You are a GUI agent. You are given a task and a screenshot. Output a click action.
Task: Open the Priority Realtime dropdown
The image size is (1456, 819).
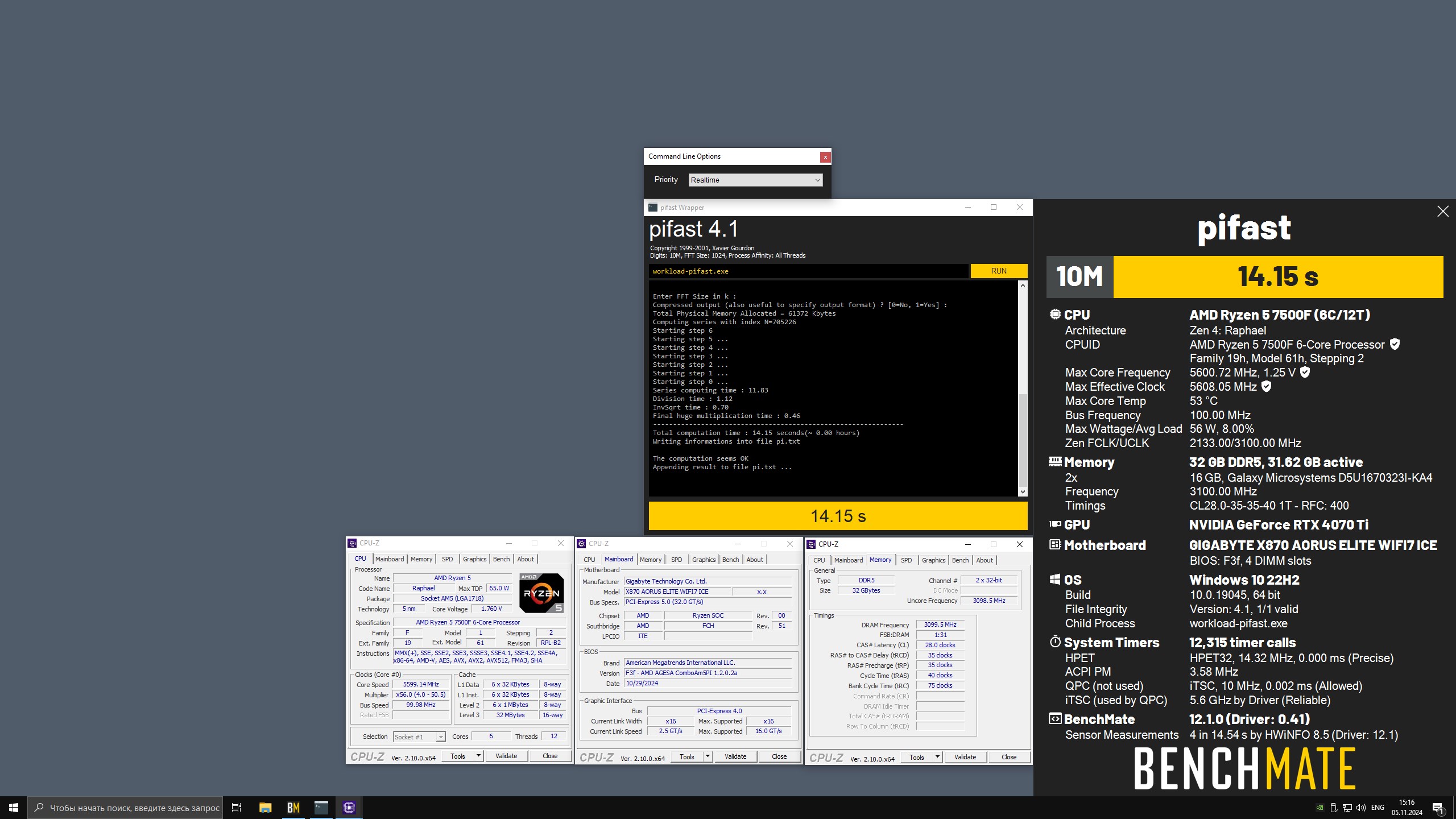point(755,180)
